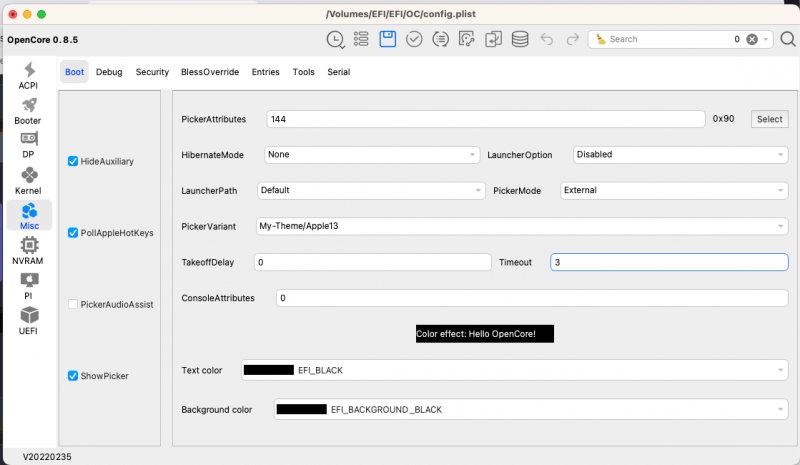Click the Save floppy disk toolbar icon

(x=387, y=39)
